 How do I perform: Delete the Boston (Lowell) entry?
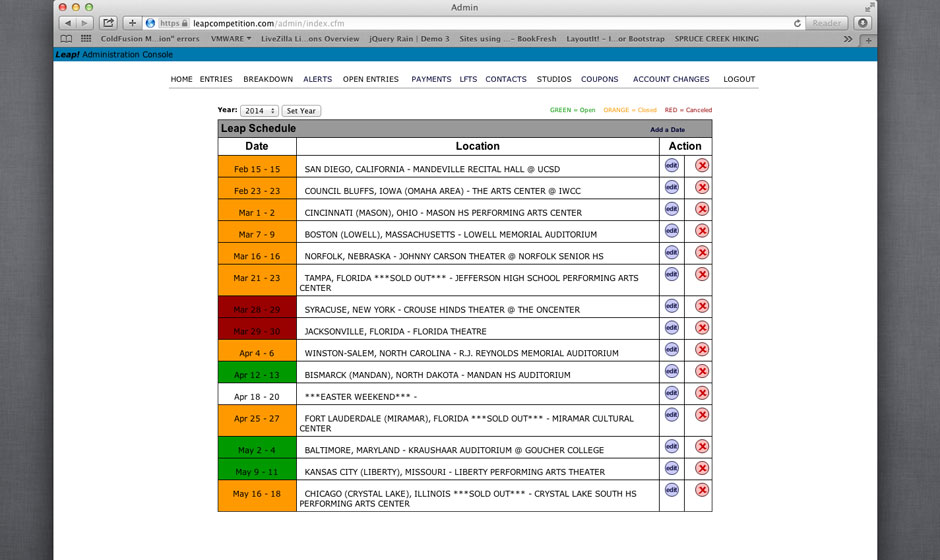pos(702,231)
